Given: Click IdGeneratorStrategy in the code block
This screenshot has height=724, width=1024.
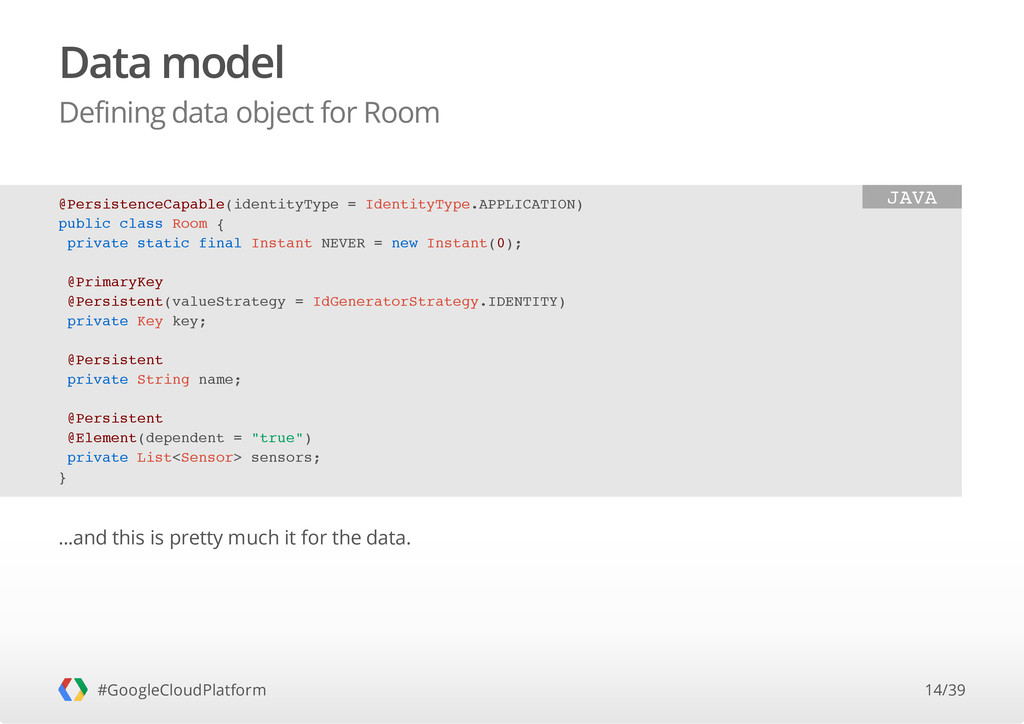Looking at the screenshot, I should [395, 302].
